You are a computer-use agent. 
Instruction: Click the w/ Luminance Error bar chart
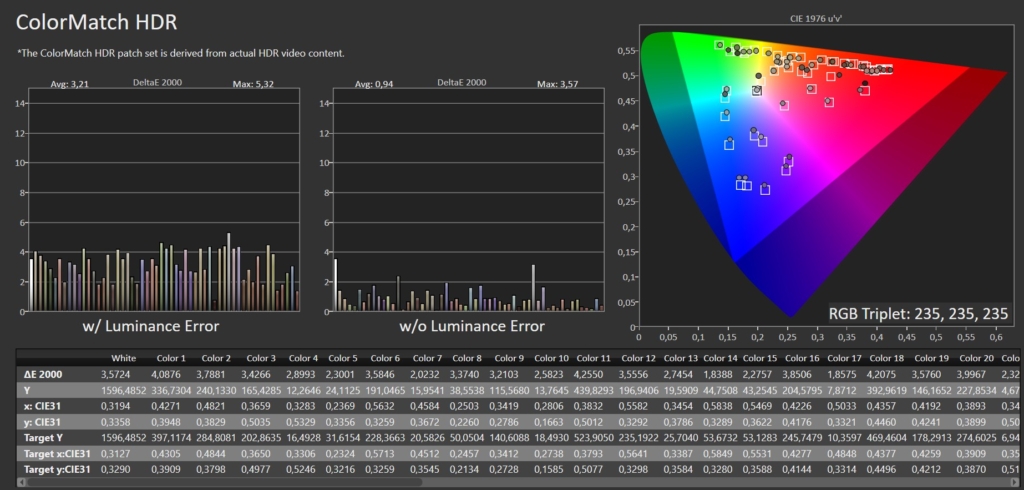click(163, 200)
